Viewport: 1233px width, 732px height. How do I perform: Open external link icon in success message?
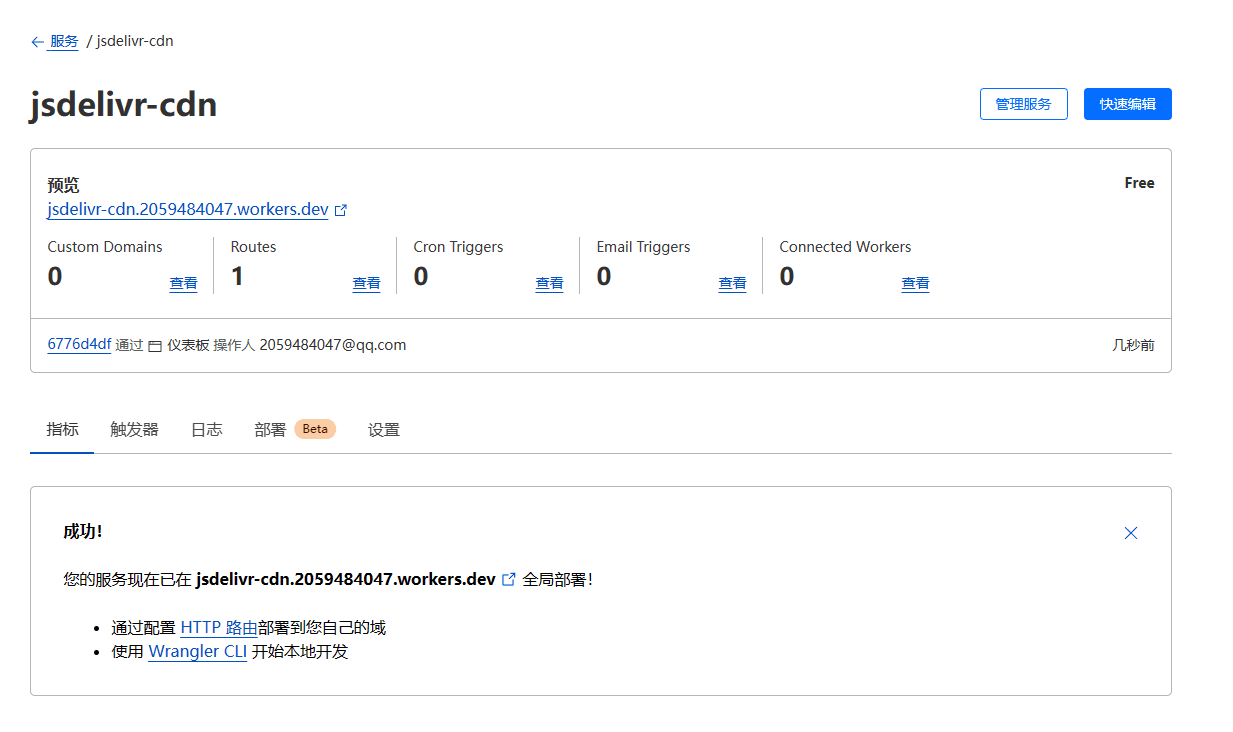click(x=509, y=579)
